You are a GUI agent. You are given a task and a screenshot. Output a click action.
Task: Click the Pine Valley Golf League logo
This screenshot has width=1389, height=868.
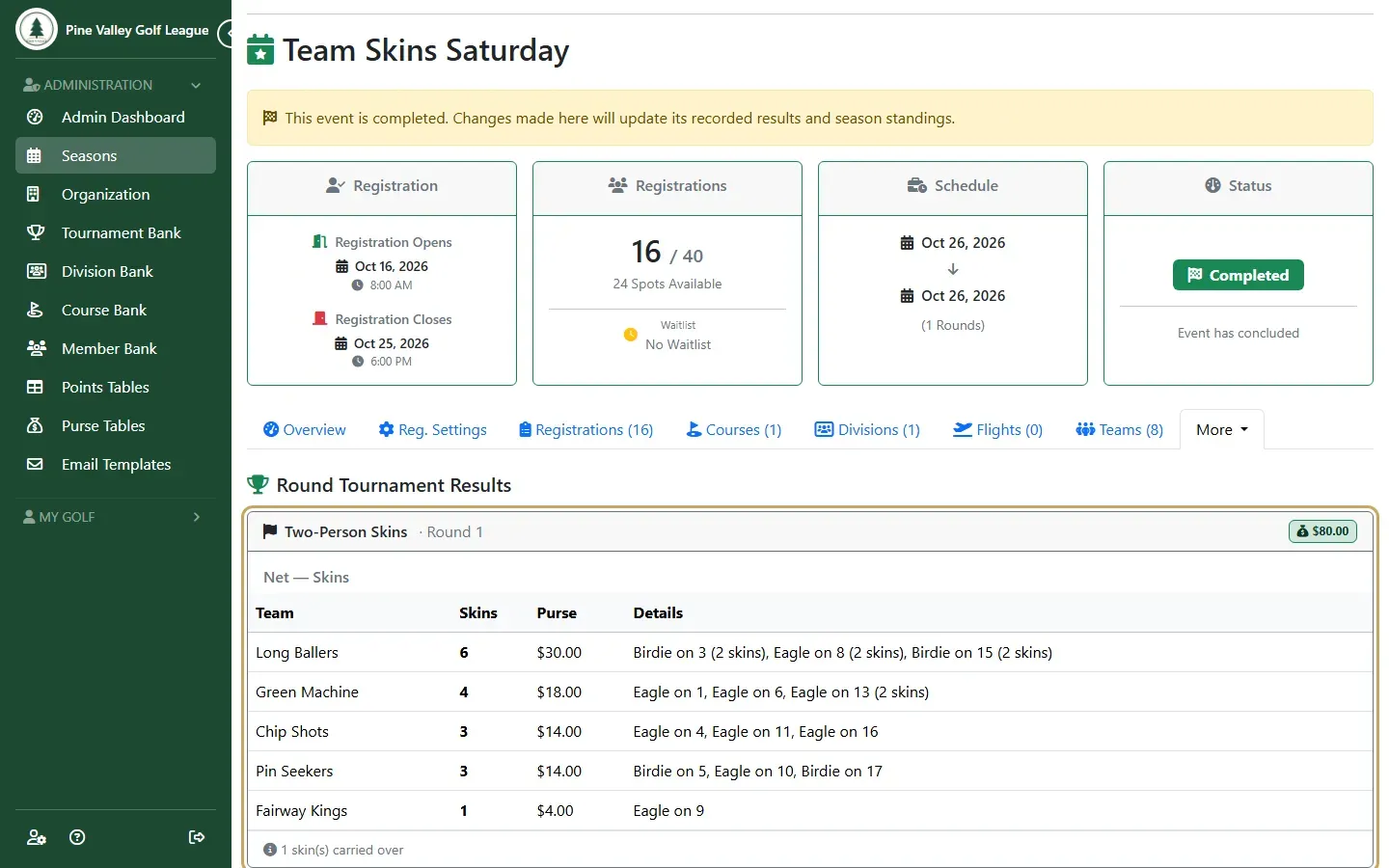click(37, 29)
